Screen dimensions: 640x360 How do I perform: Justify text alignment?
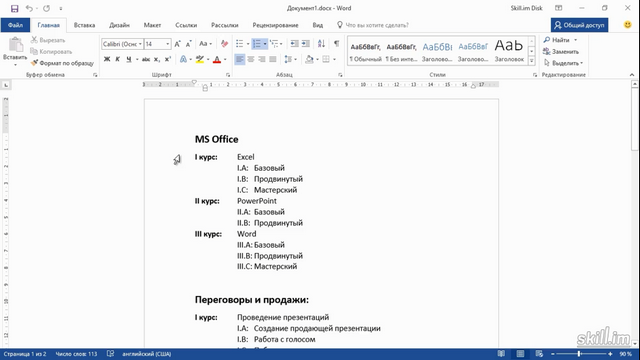(x=273, y=60)
